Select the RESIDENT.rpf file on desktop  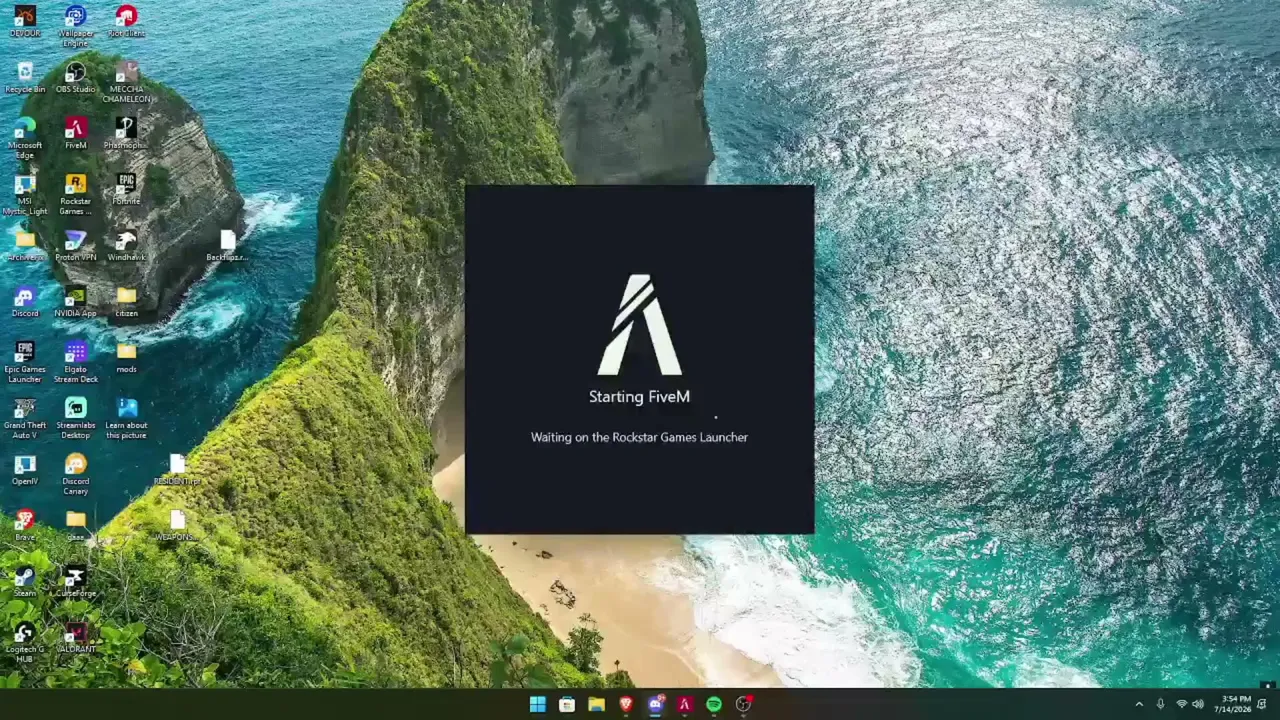point(177,469)
